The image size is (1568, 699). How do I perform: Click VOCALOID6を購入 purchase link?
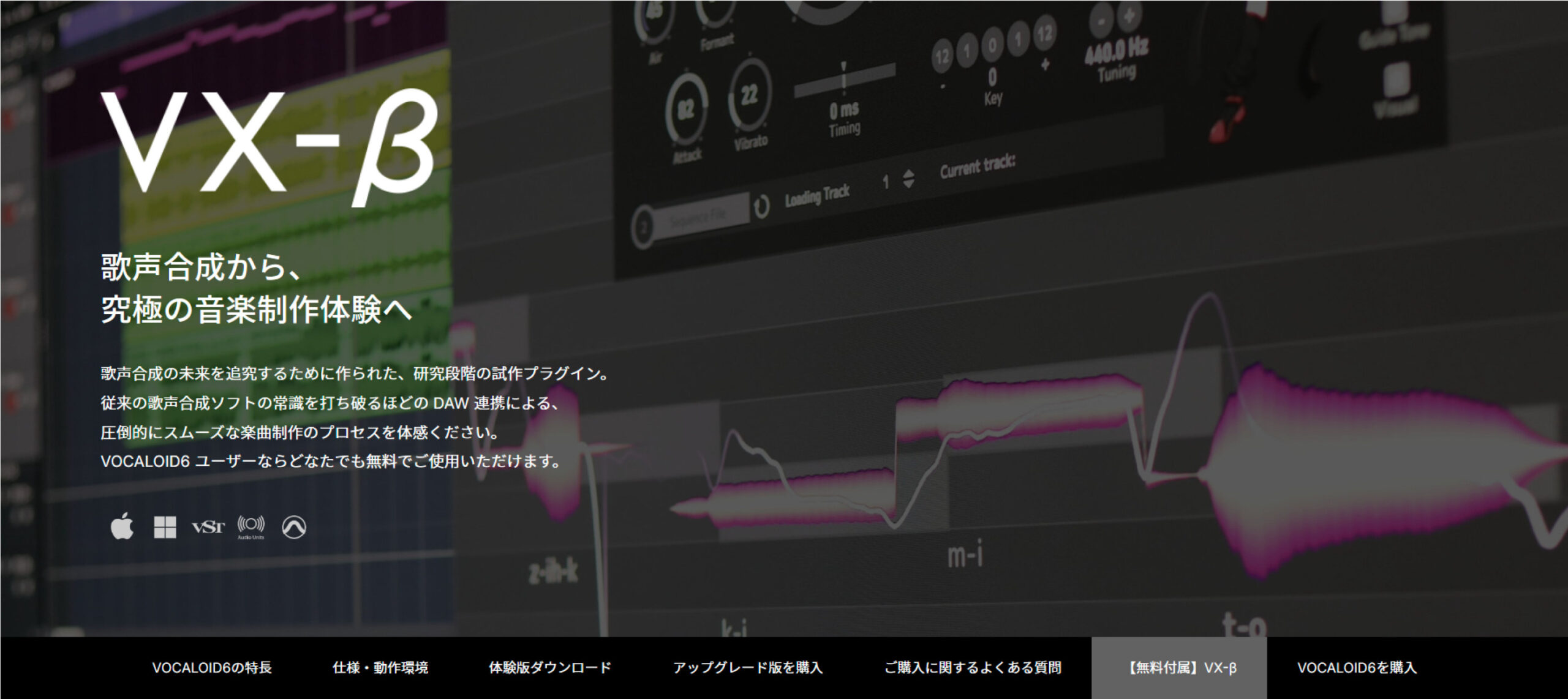click(1357, 668)
